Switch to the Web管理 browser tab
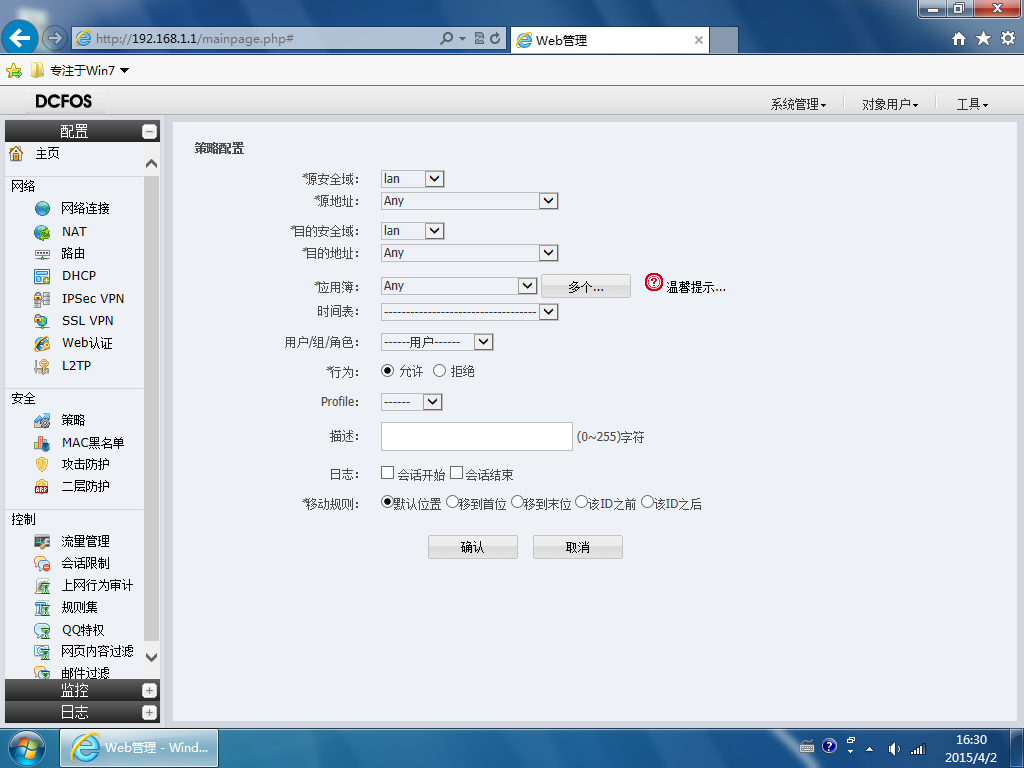This screenshot has width=1024, height=768. pyautogui.click(x=609, y=40)
